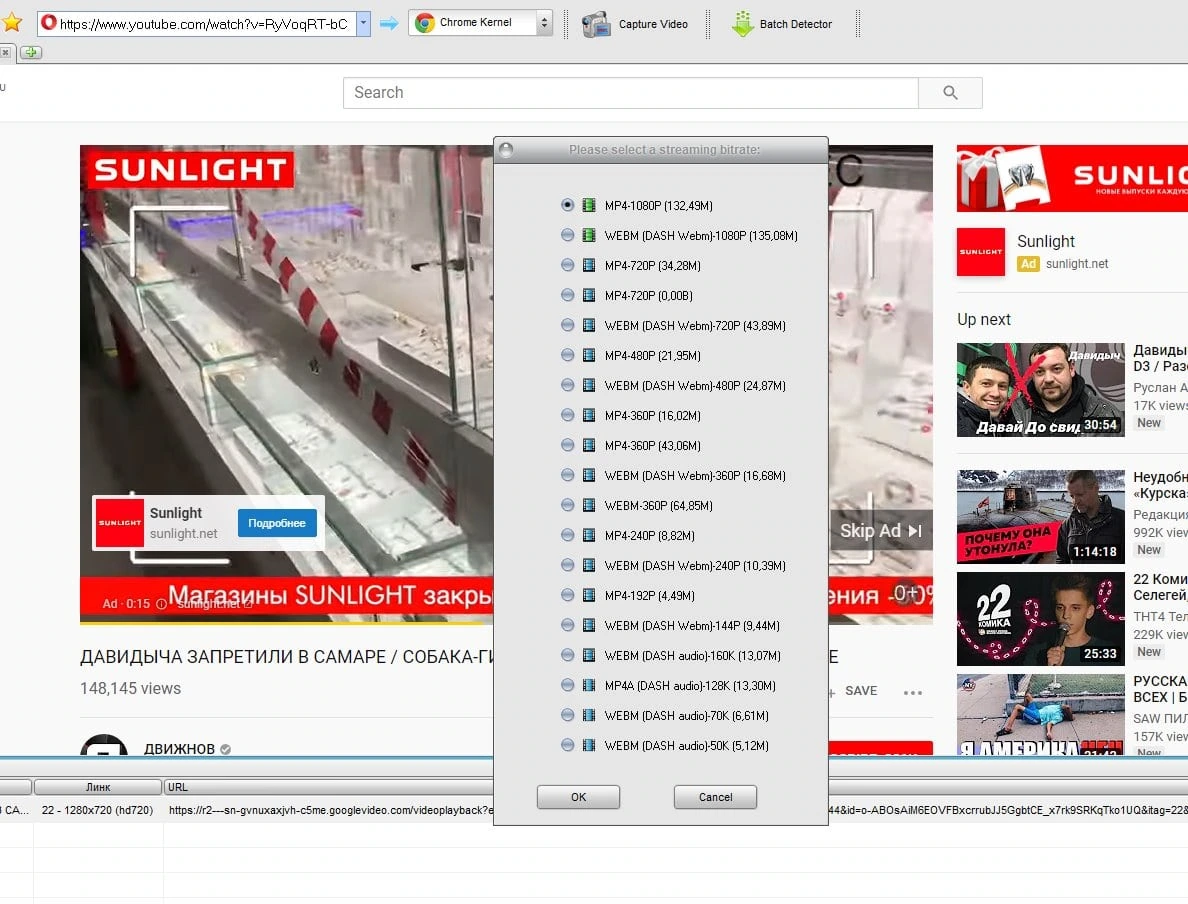Click the more actions ellipsis under video

pyautogui.click(x=913, y=692)
